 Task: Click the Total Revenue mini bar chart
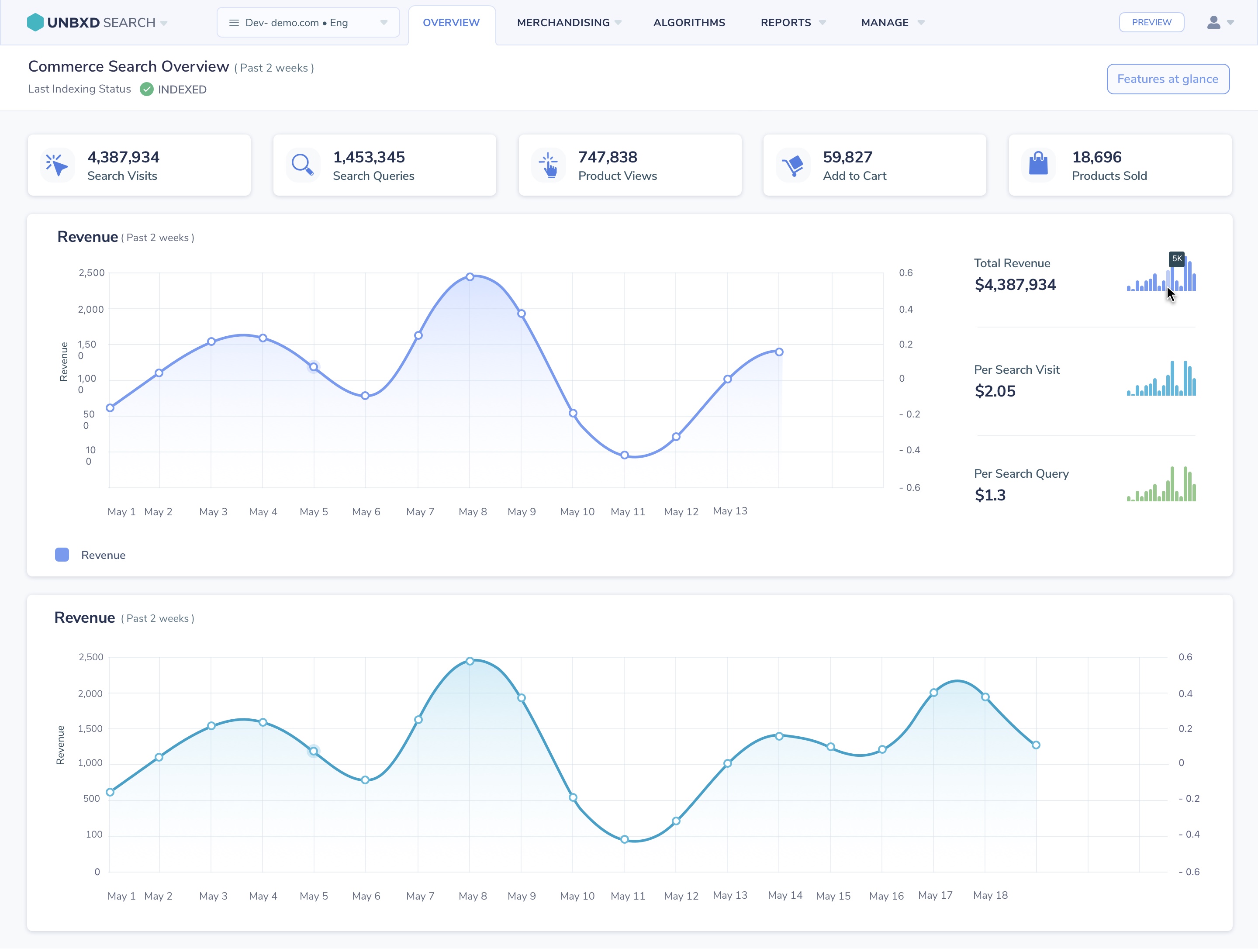click(x=1161, y=274)
